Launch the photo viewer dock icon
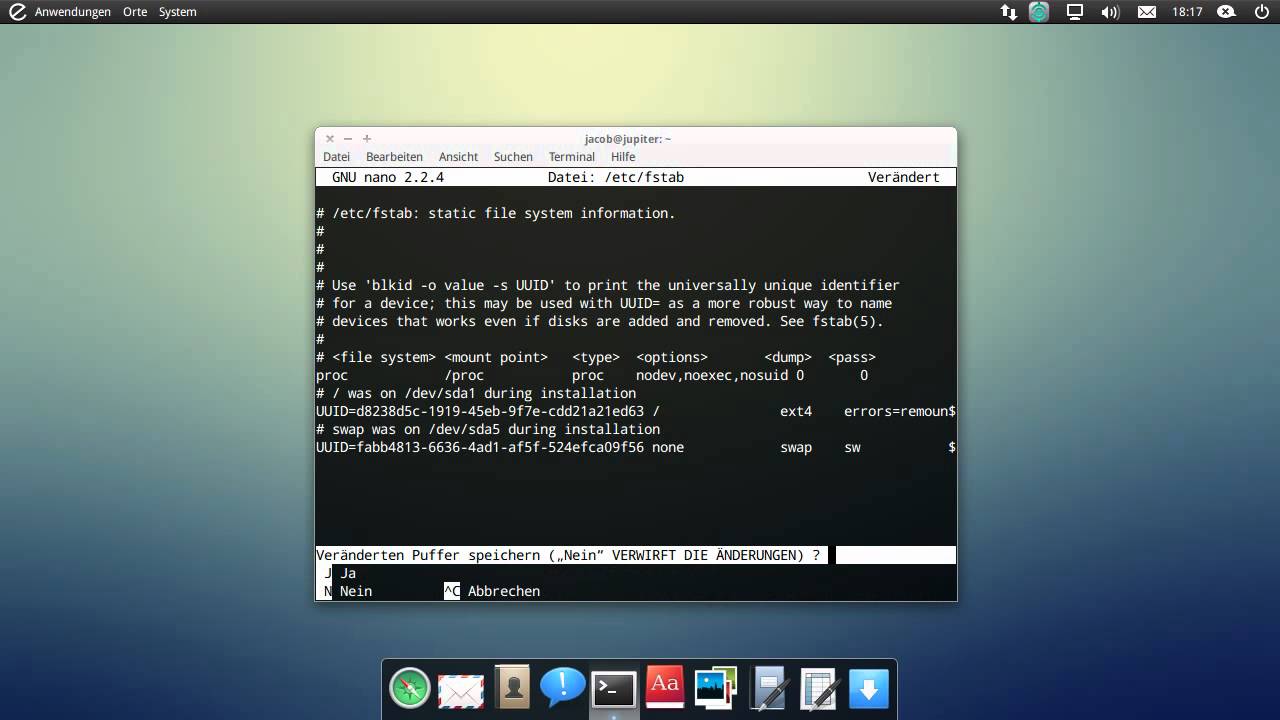This screenshot has height=720, width=1280. click(716, 687)
